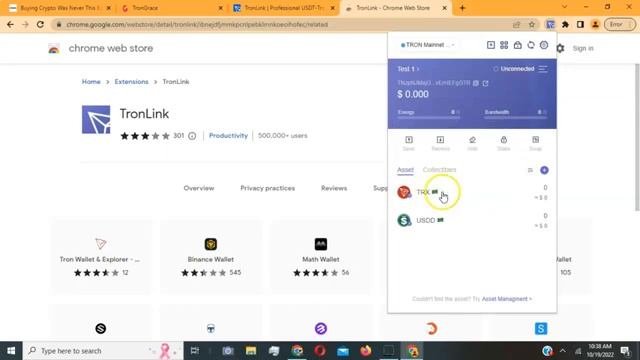Refresh the wallet with the sync icon

tap(531, 45)
